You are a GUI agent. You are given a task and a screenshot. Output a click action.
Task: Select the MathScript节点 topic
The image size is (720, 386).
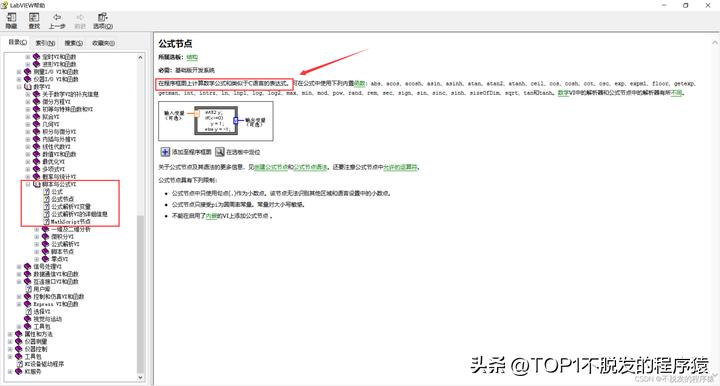71,222
